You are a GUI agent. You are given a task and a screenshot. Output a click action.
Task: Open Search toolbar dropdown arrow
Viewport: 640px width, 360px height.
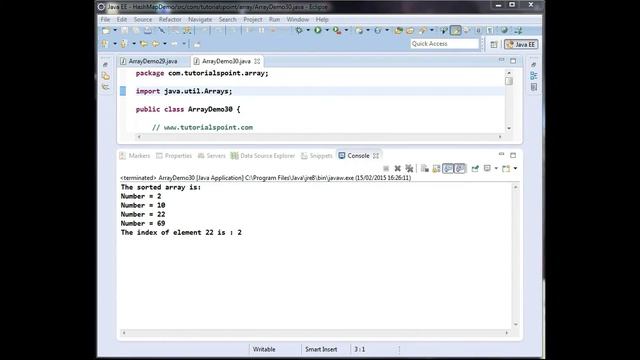(x=432, y=30)
